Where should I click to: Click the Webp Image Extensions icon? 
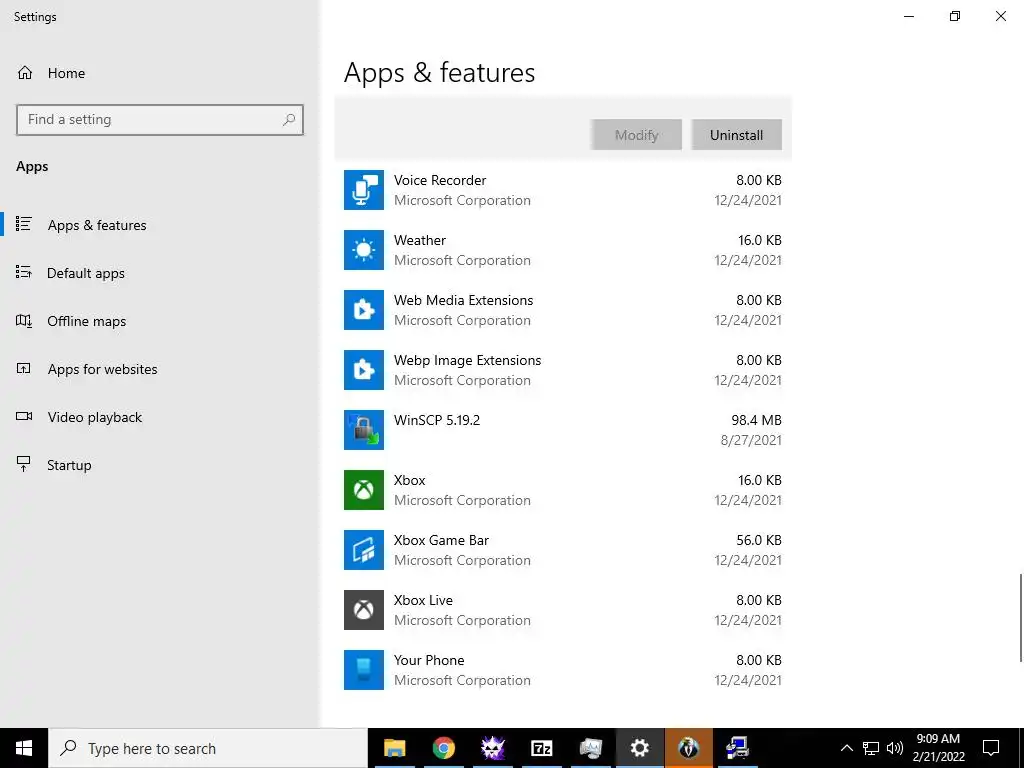pos(364,370)
